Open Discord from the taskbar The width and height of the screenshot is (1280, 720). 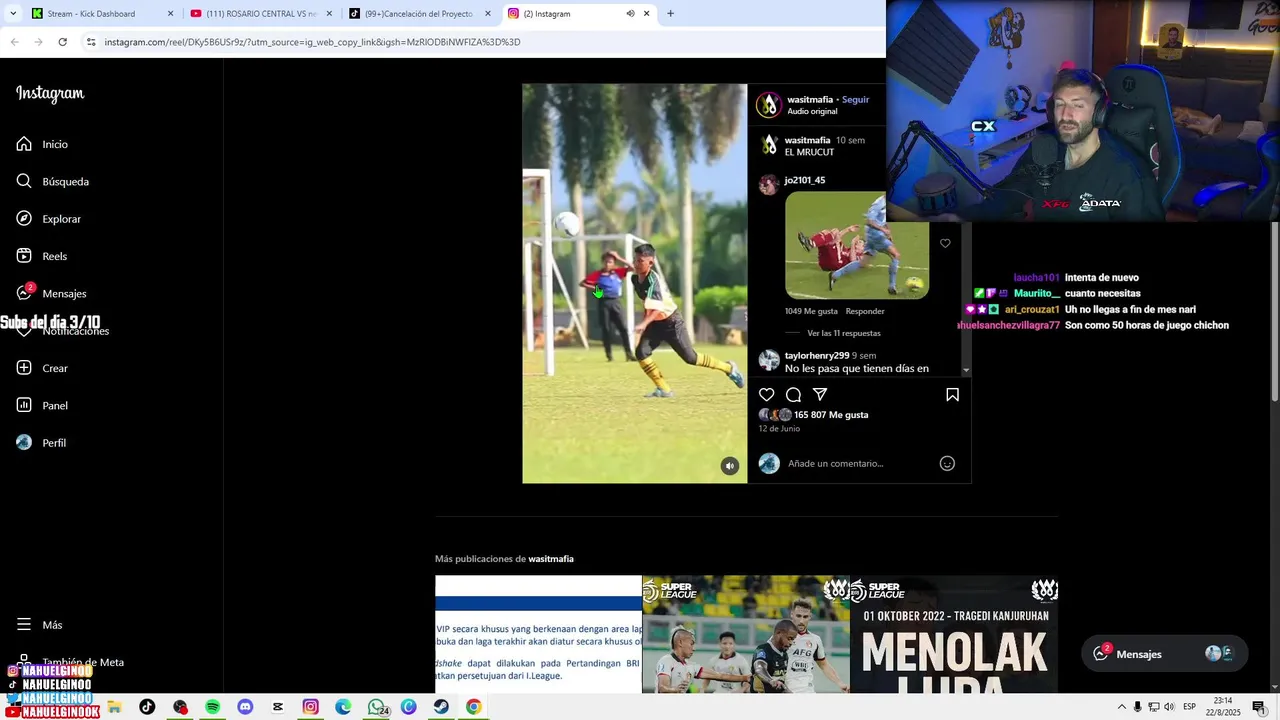tap(246, 707)
